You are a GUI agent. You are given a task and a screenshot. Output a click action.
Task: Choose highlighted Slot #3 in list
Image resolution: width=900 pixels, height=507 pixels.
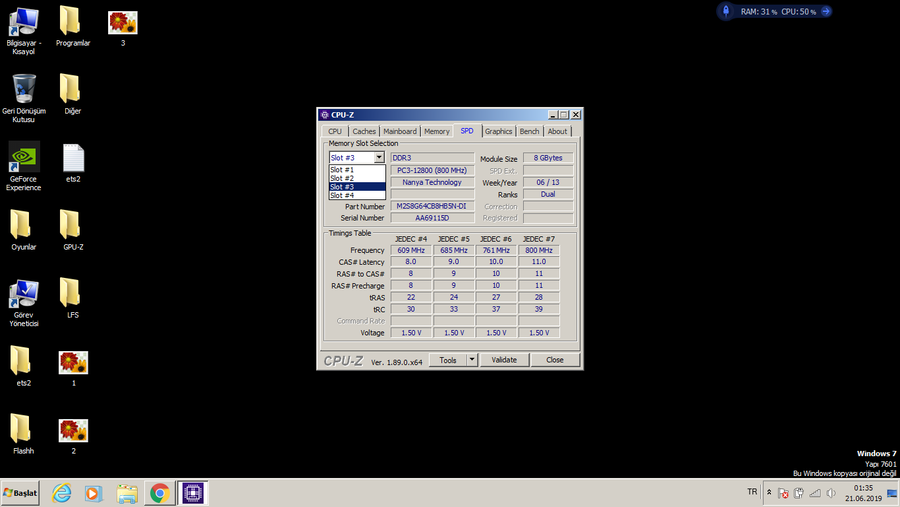[357, 187]
